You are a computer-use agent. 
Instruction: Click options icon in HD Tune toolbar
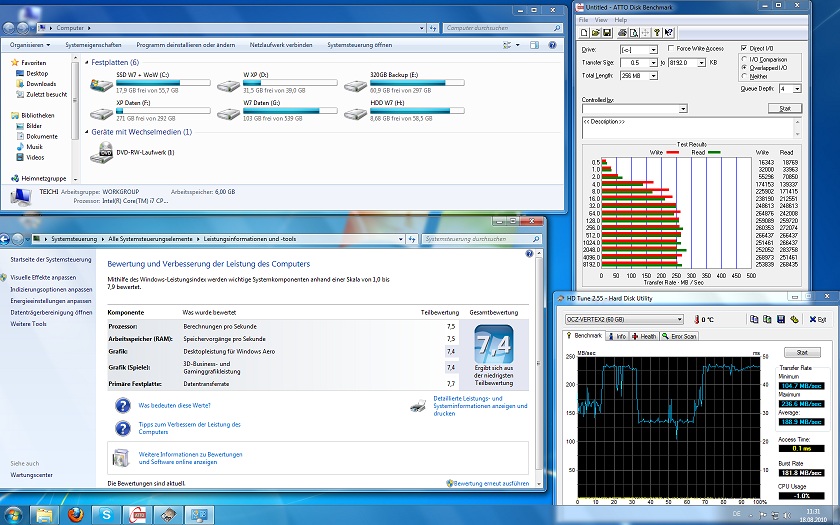pyautogui.click(x=794, y=319)
